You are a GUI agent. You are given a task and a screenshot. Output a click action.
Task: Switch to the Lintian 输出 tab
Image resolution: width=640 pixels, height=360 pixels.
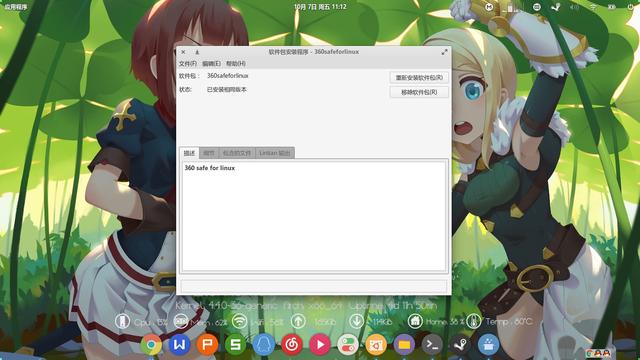275,153
